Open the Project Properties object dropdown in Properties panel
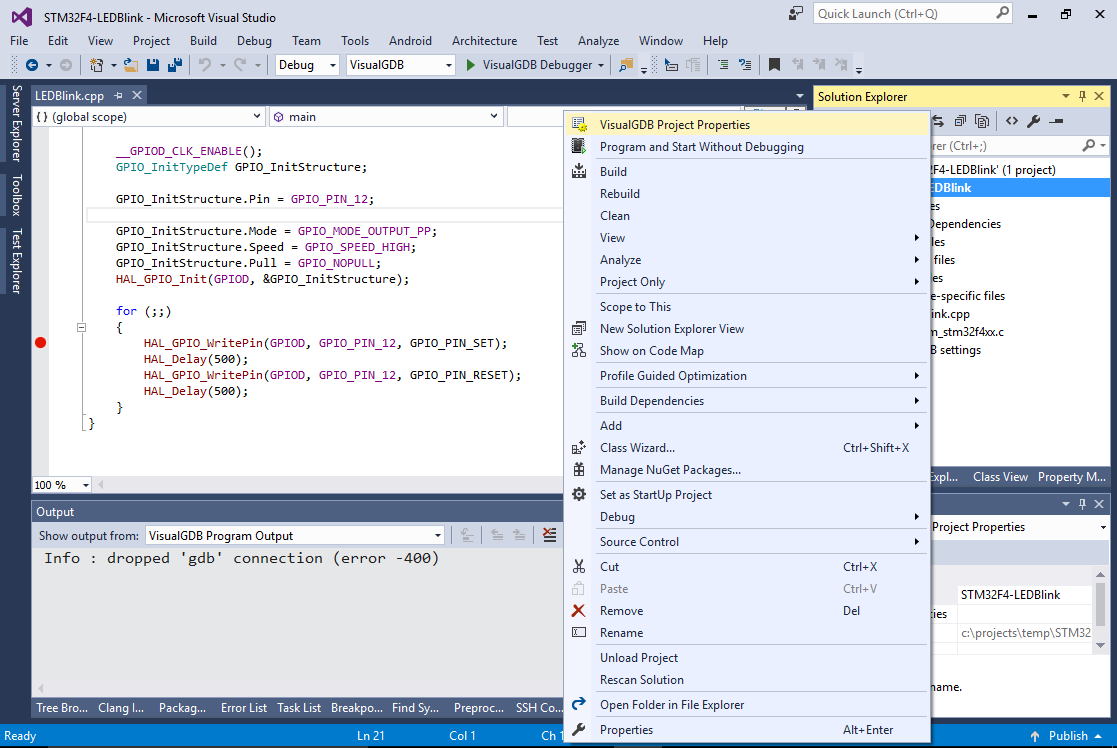The width and height of the screenshot is (1117, 748). pyautogui.click(x=1103, y=527)
